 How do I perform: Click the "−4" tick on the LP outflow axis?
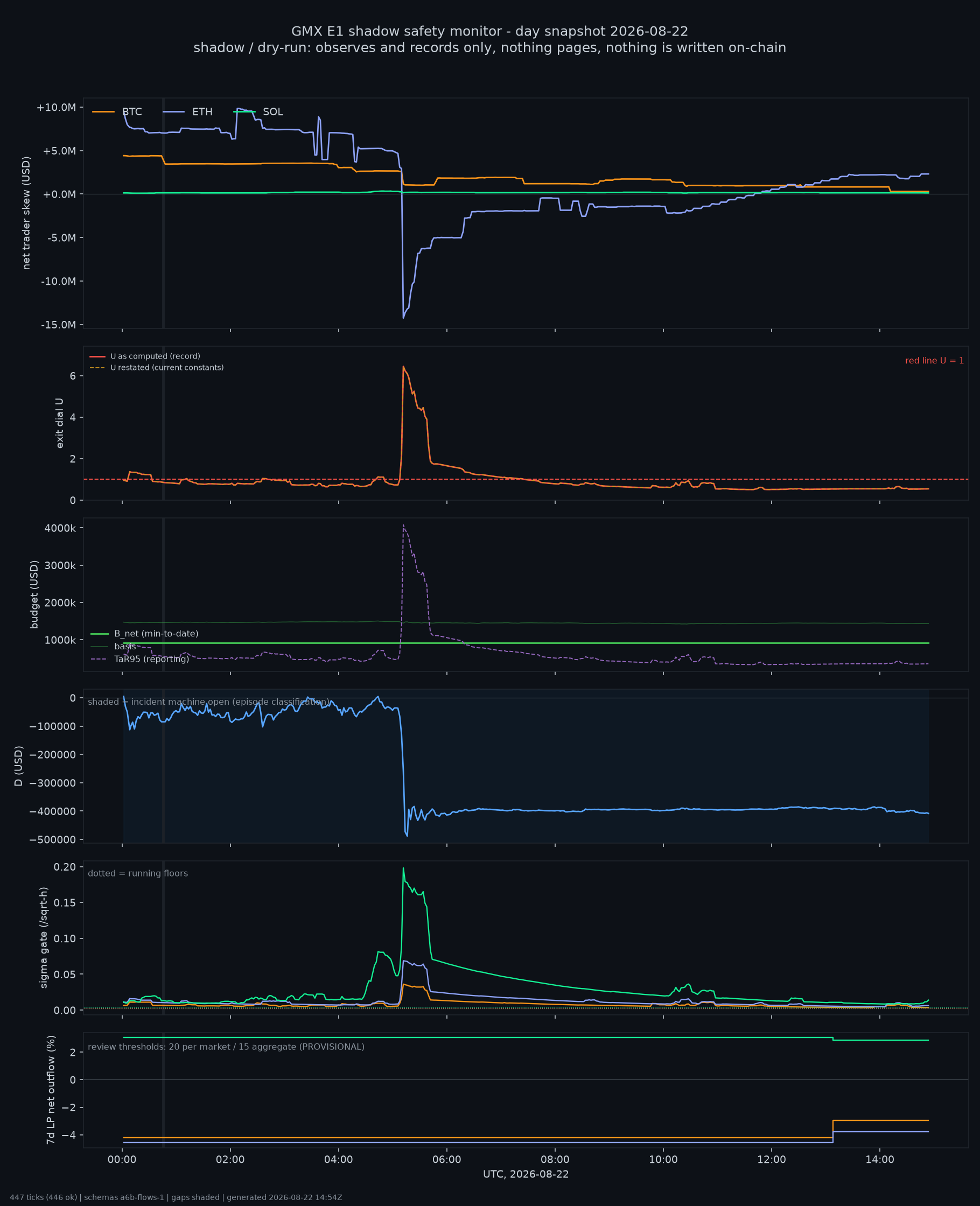tap(69, 1135)
